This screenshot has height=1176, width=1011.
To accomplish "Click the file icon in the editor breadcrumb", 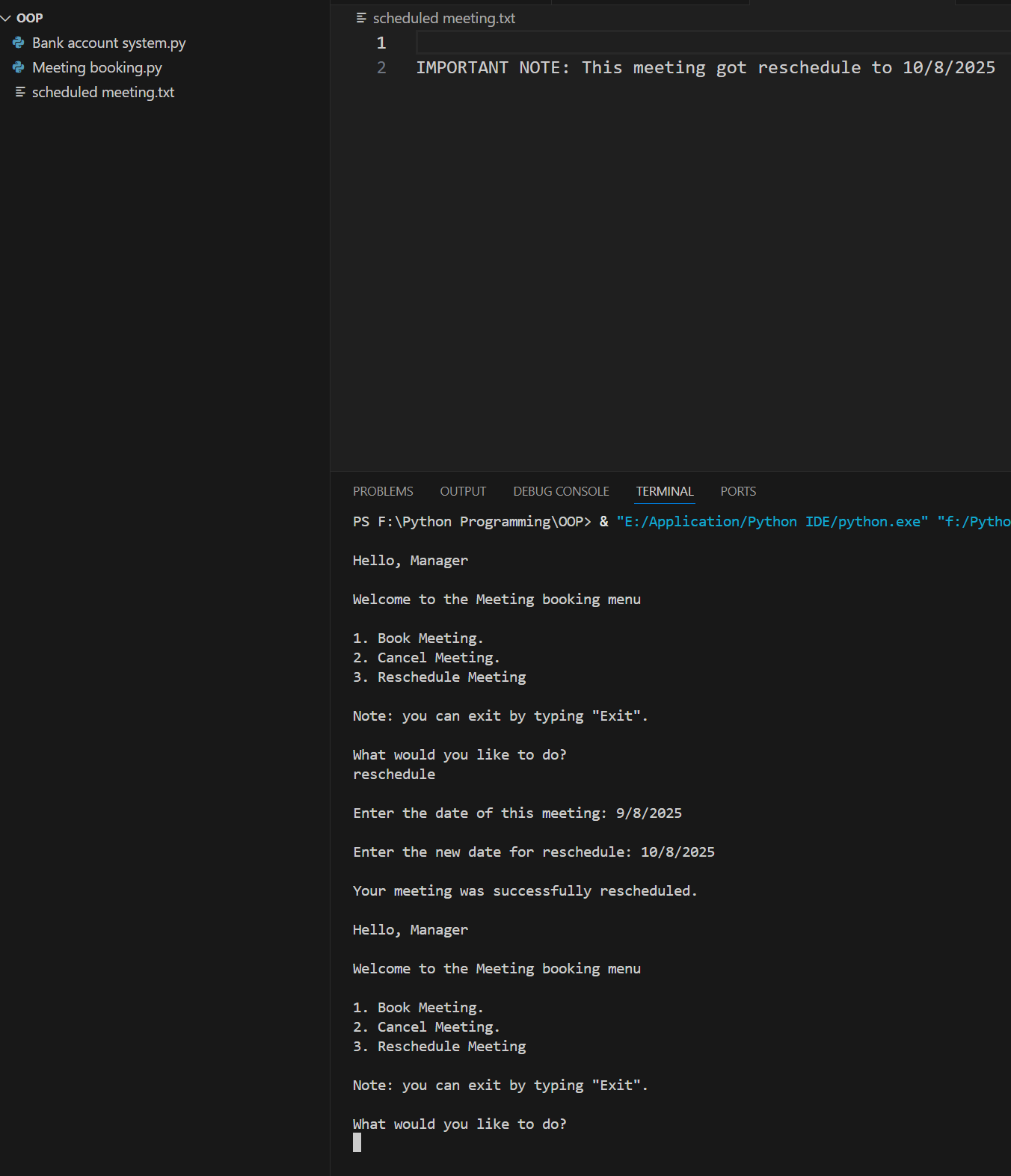I will click(x=361, y=18).
